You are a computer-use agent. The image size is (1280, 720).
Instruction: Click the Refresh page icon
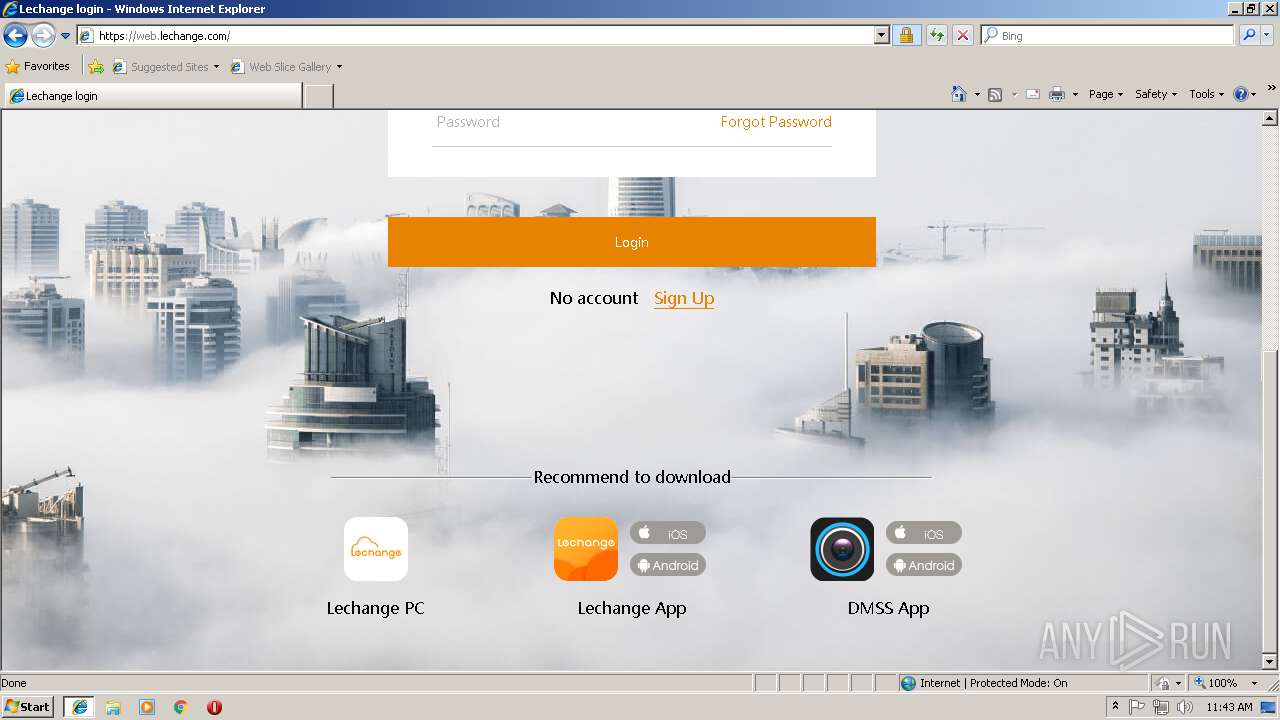[937, 36]
